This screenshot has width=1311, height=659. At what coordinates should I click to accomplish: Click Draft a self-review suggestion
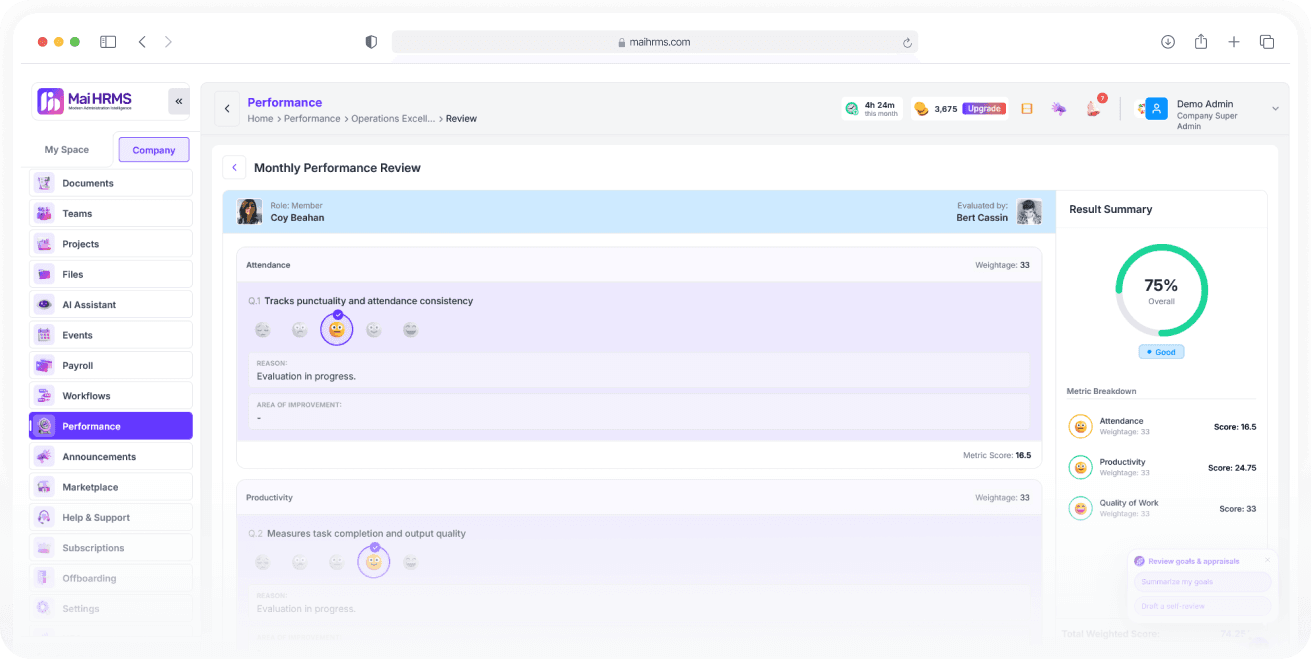(1203, 606)
